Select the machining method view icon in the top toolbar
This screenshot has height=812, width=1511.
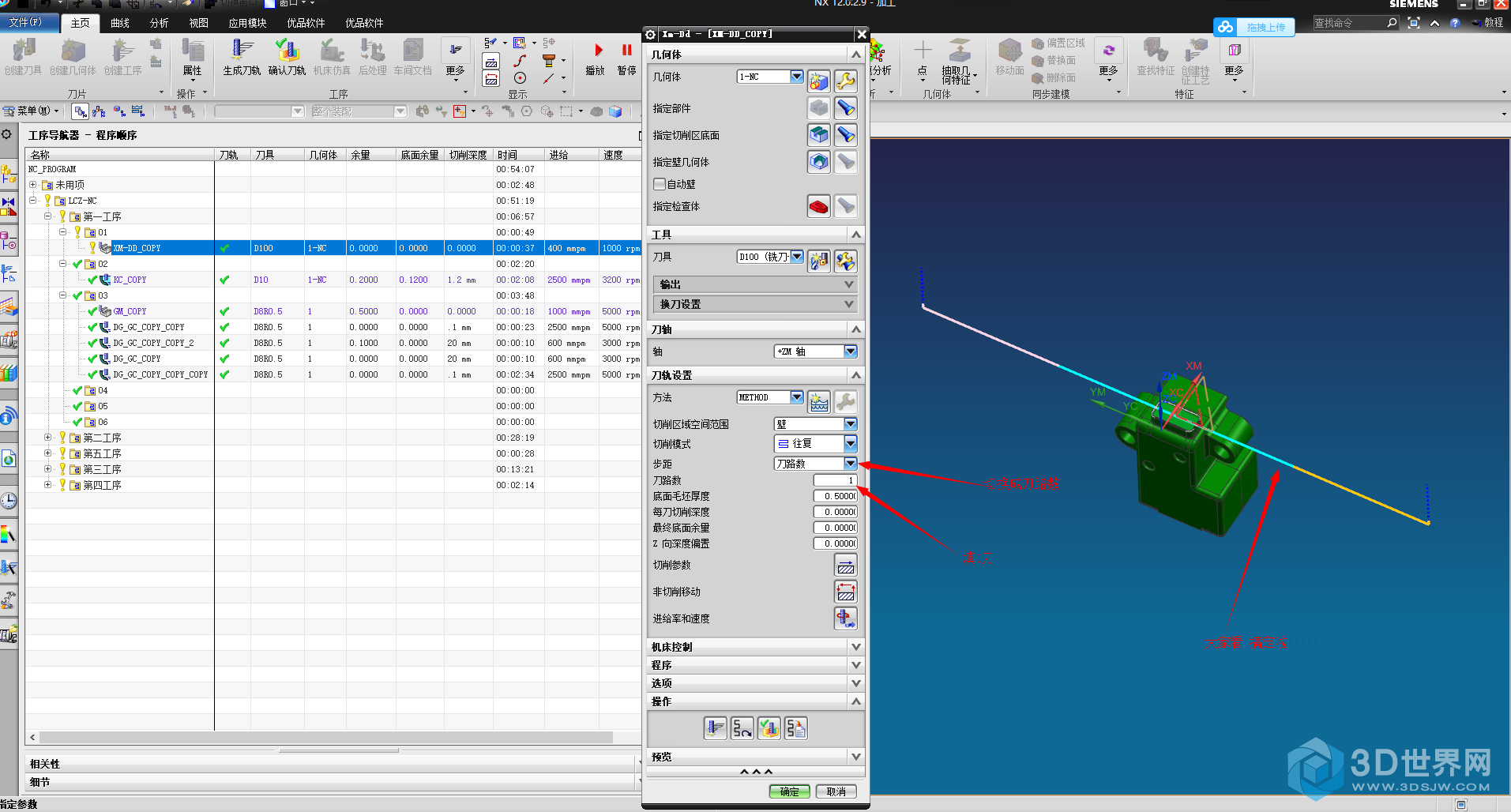138,111
